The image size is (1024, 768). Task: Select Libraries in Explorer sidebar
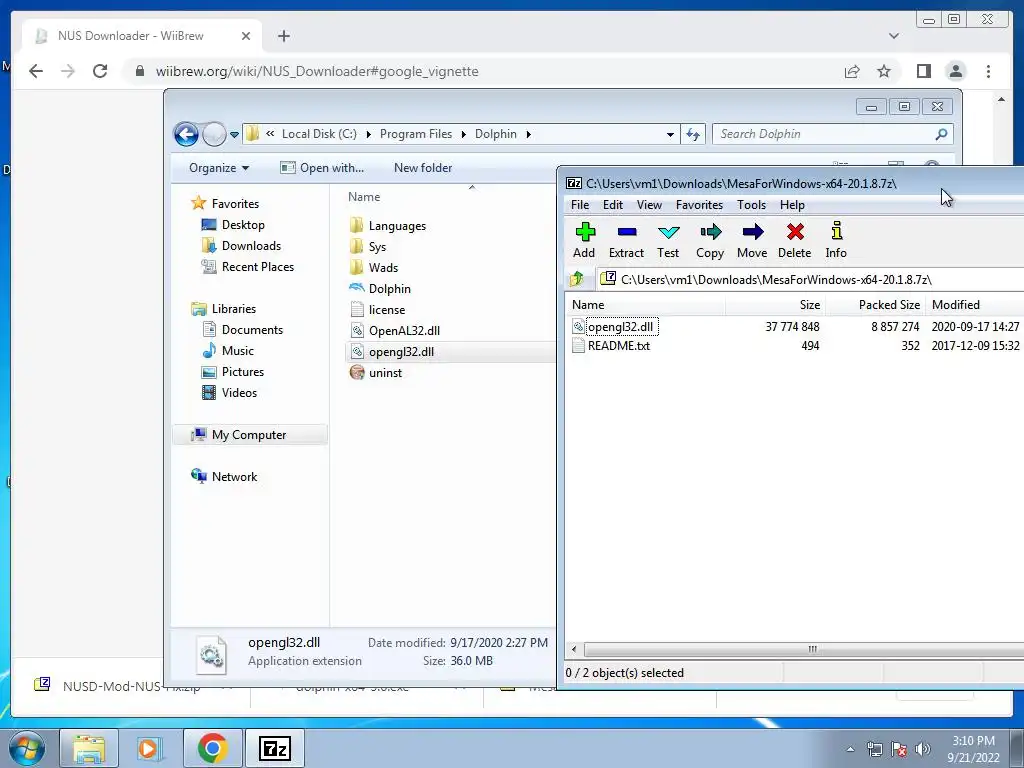click(223, 309)
